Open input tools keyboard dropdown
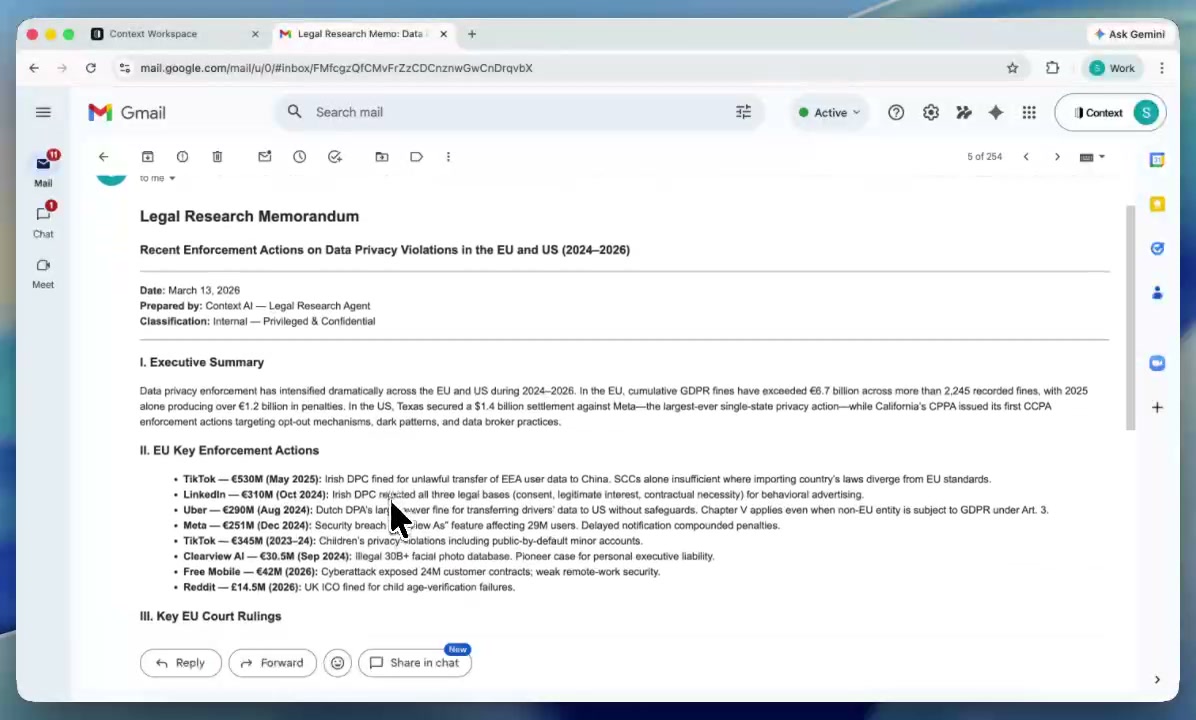The height and width of the screenshot is (720, 1196). 1092,157
